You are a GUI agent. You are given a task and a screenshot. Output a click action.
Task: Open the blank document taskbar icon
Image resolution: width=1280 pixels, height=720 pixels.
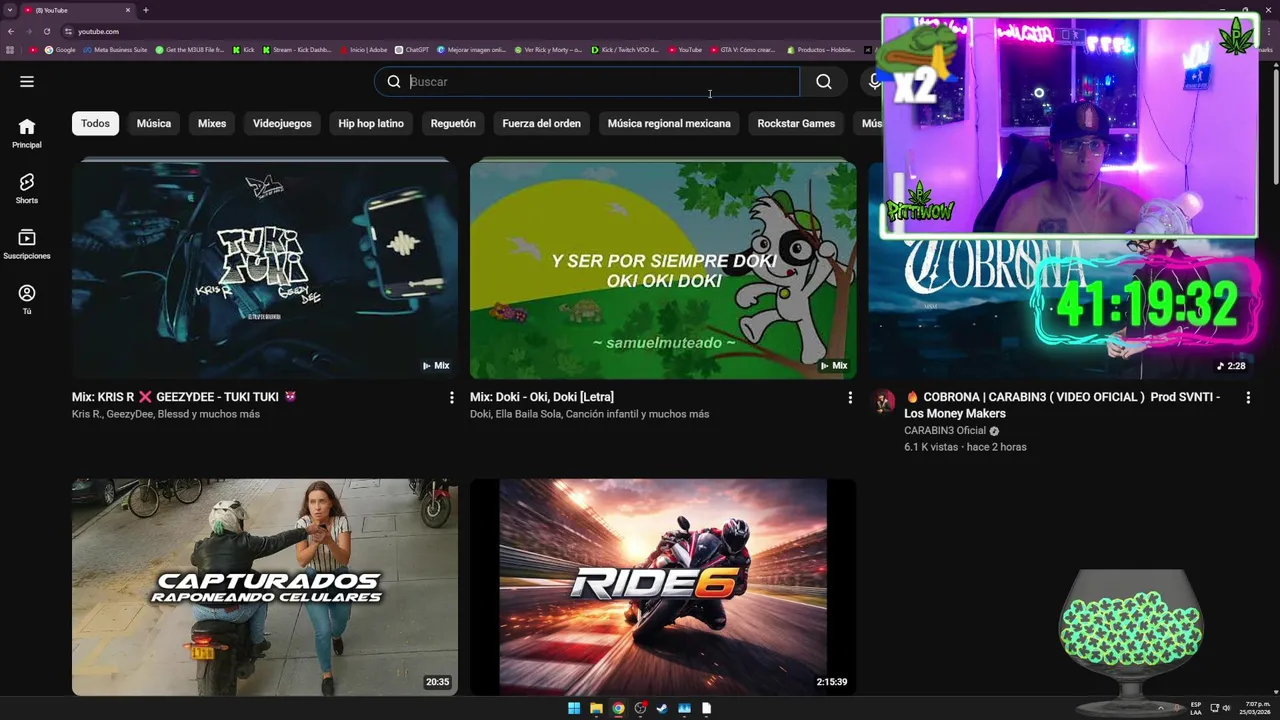point(706,708)
